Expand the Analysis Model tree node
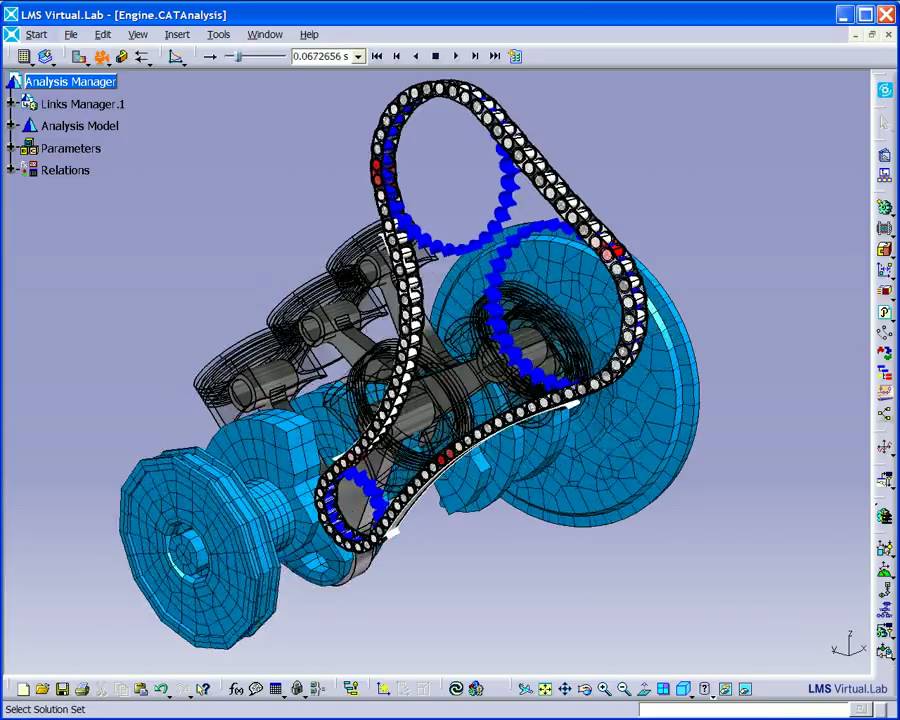This screenshot has width=900, height=720. pos(10,125)
